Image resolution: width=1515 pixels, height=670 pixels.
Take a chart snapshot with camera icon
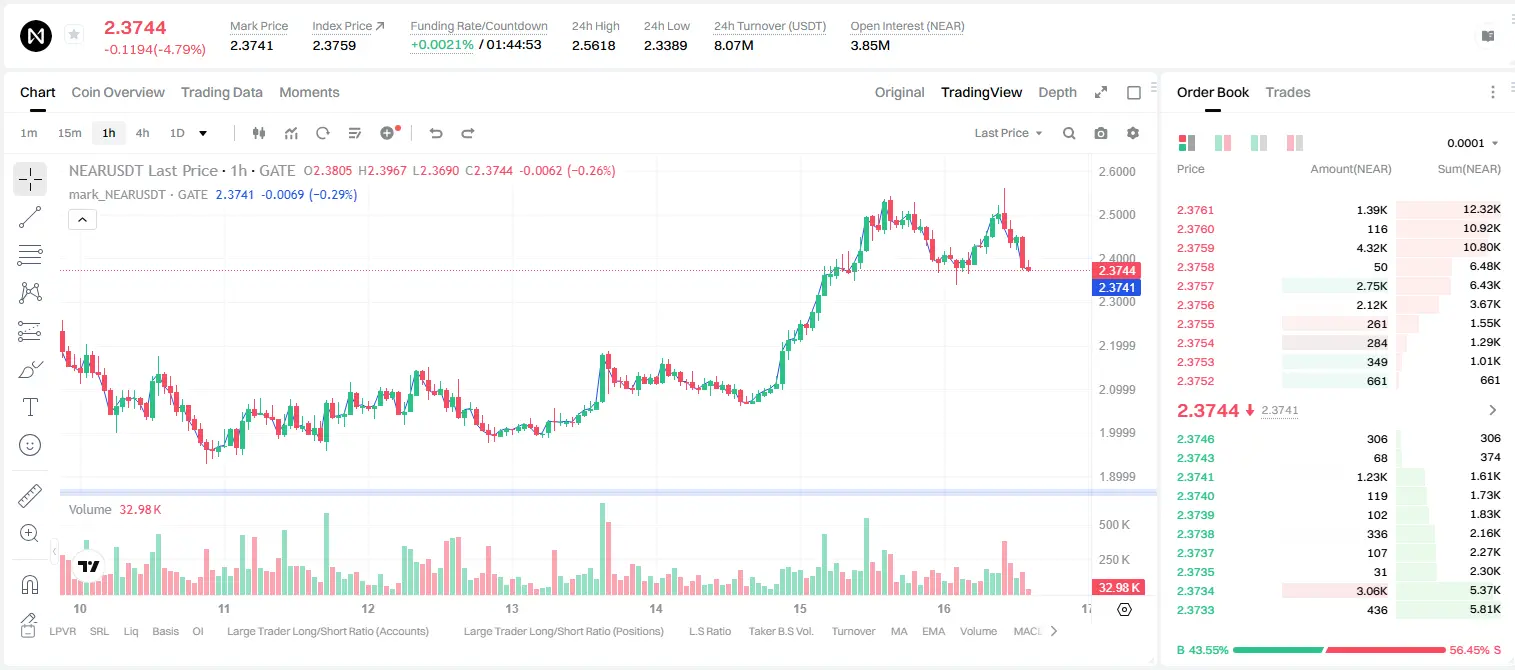(1101, 133)
